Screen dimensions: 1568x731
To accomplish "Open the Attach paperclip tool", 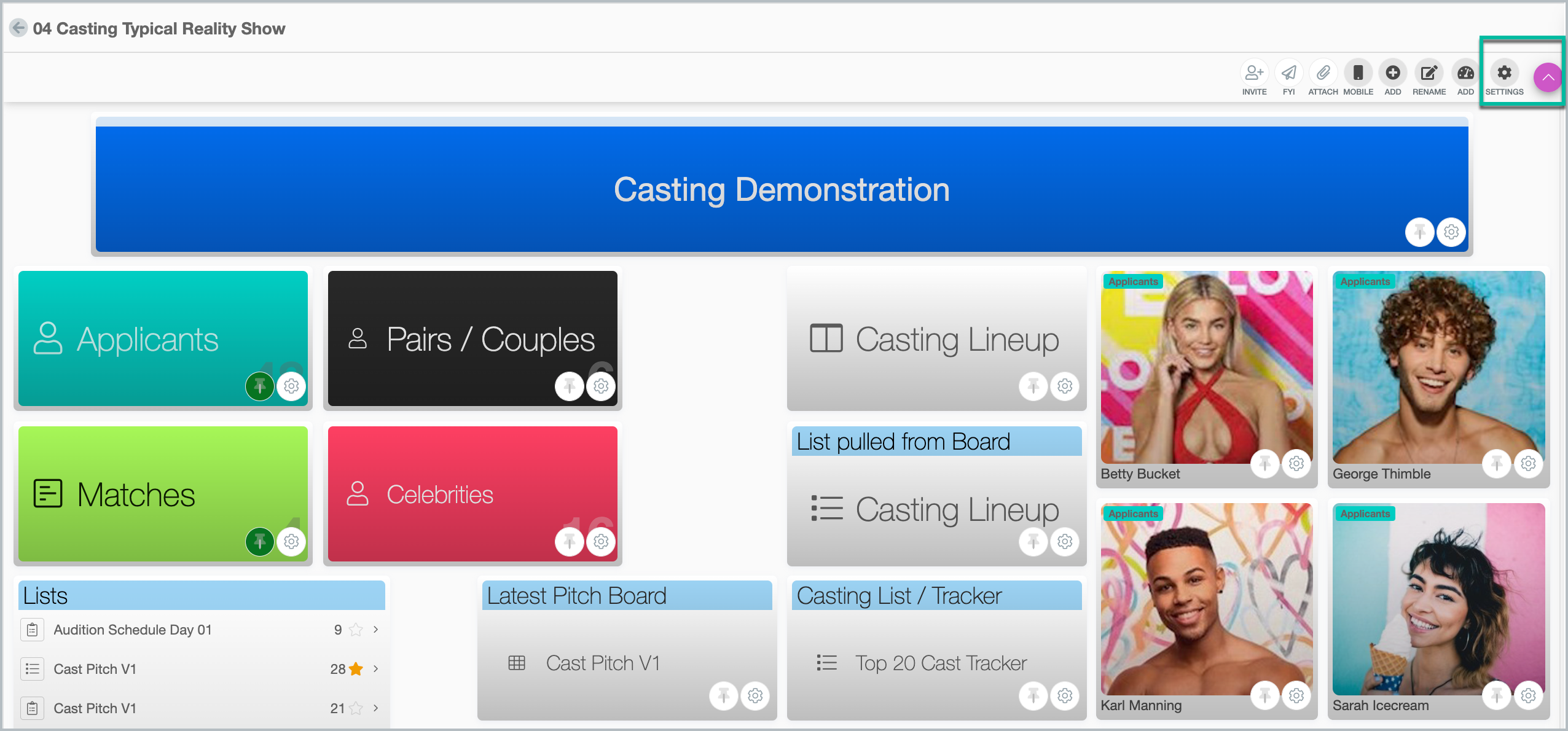I will point(1323,73).
